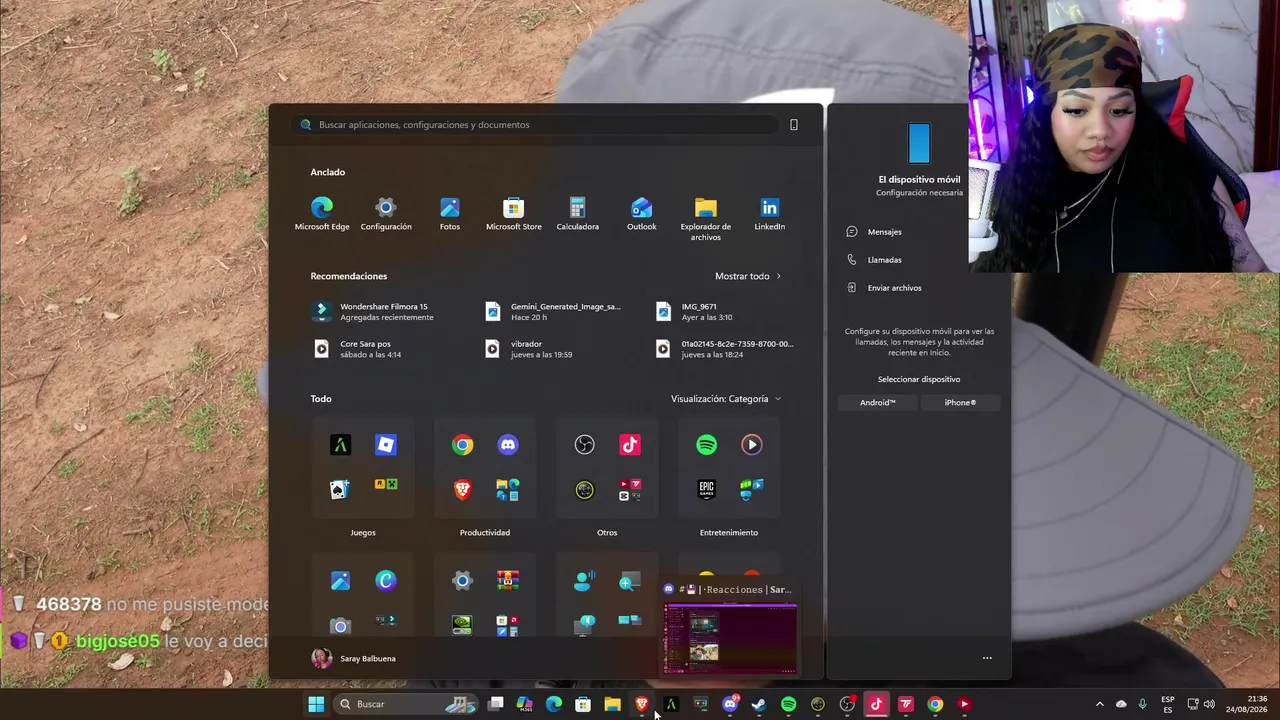Image resolution: width=1280 pixels, height=720 pixels.
Task: Open the WinRAR icon in the Start menu
Action: 508,581
